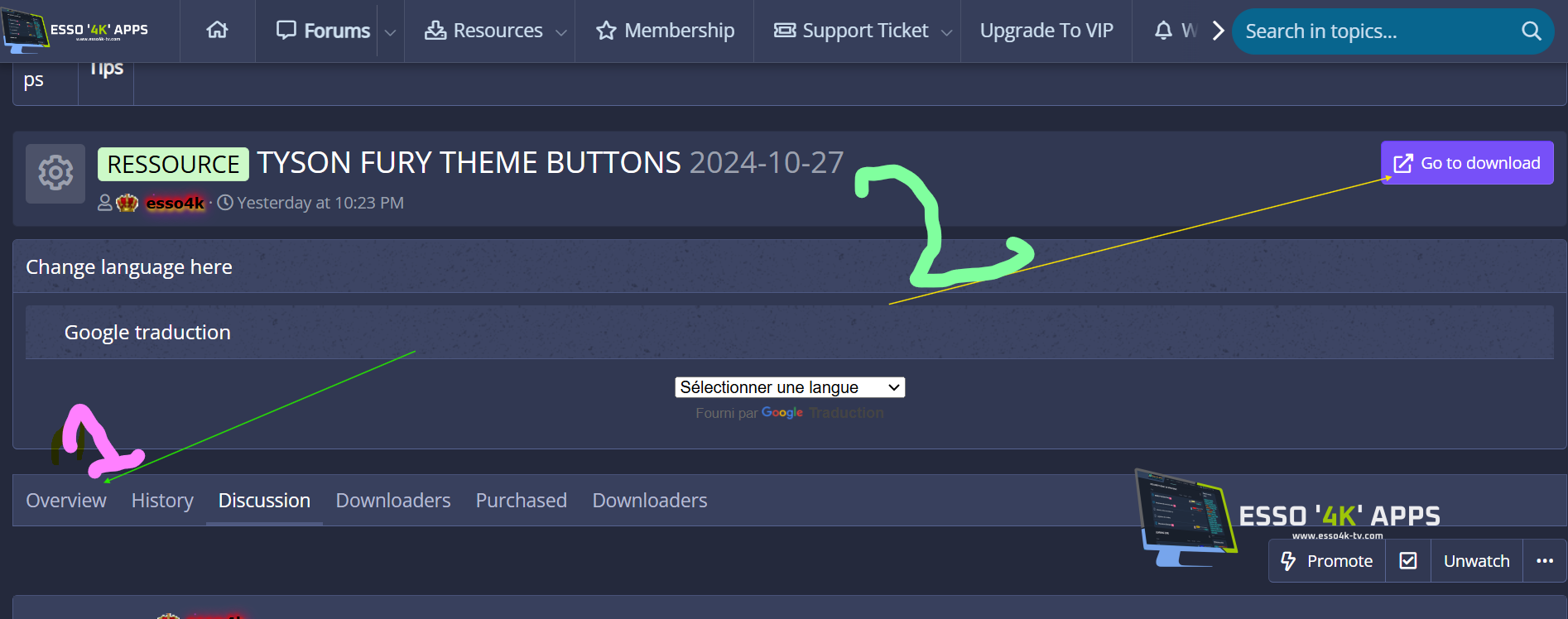
Task: Switch to the History tab
Action: click(162, 501)
